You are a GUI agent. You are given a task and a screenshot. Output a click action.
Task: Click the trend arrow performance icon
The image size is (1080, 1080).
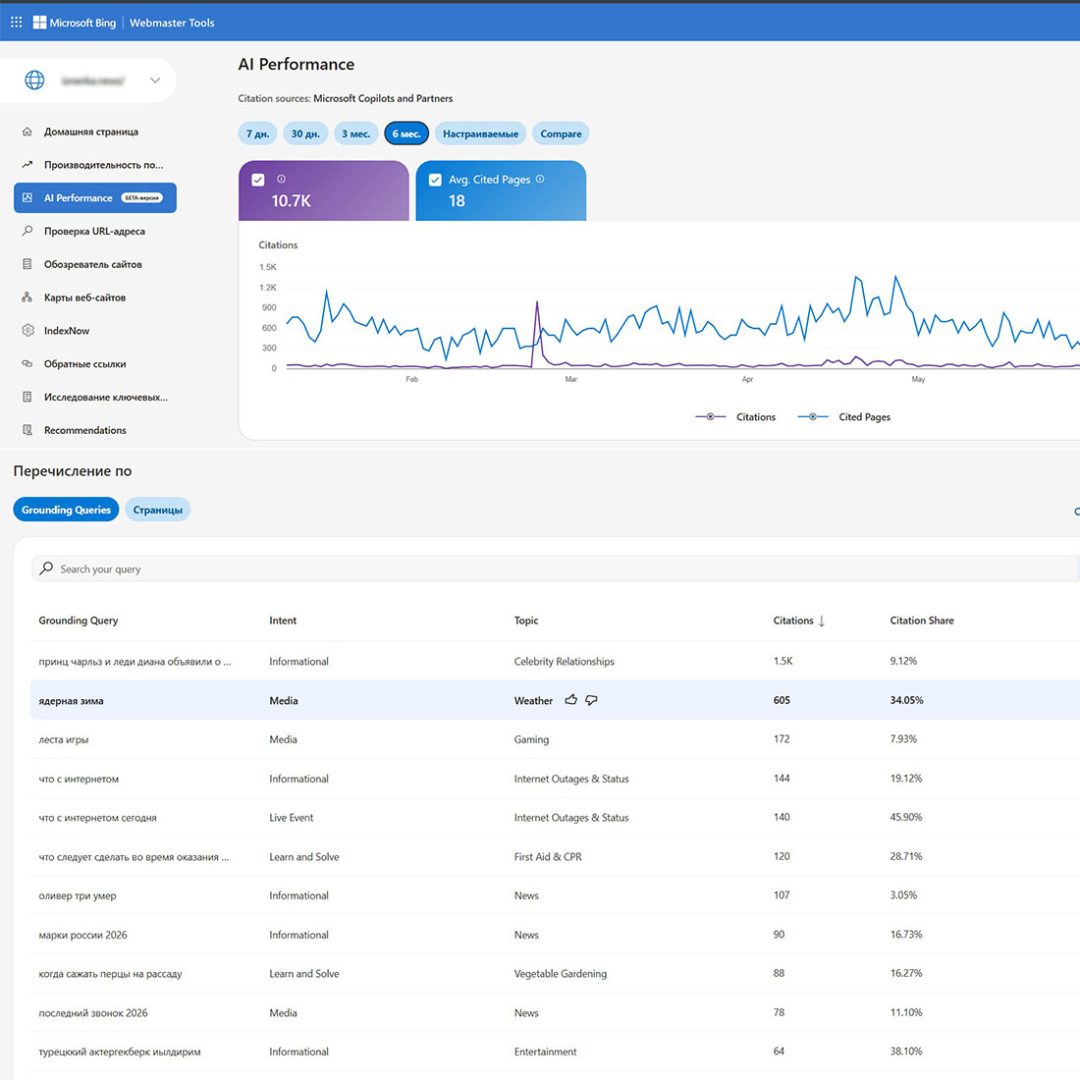pos(27,165)
